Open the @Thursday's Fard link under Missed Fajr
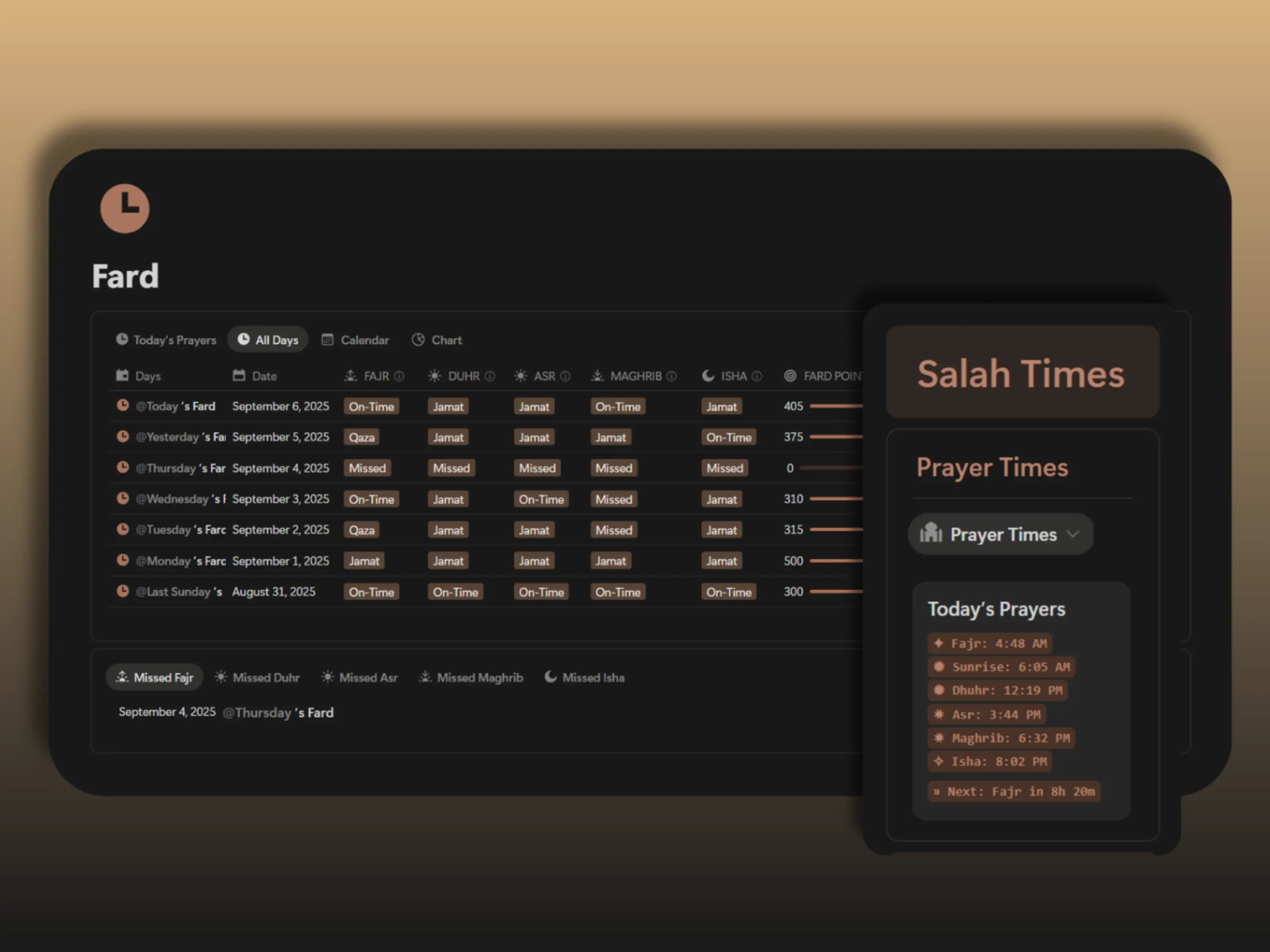 (278, 712)
